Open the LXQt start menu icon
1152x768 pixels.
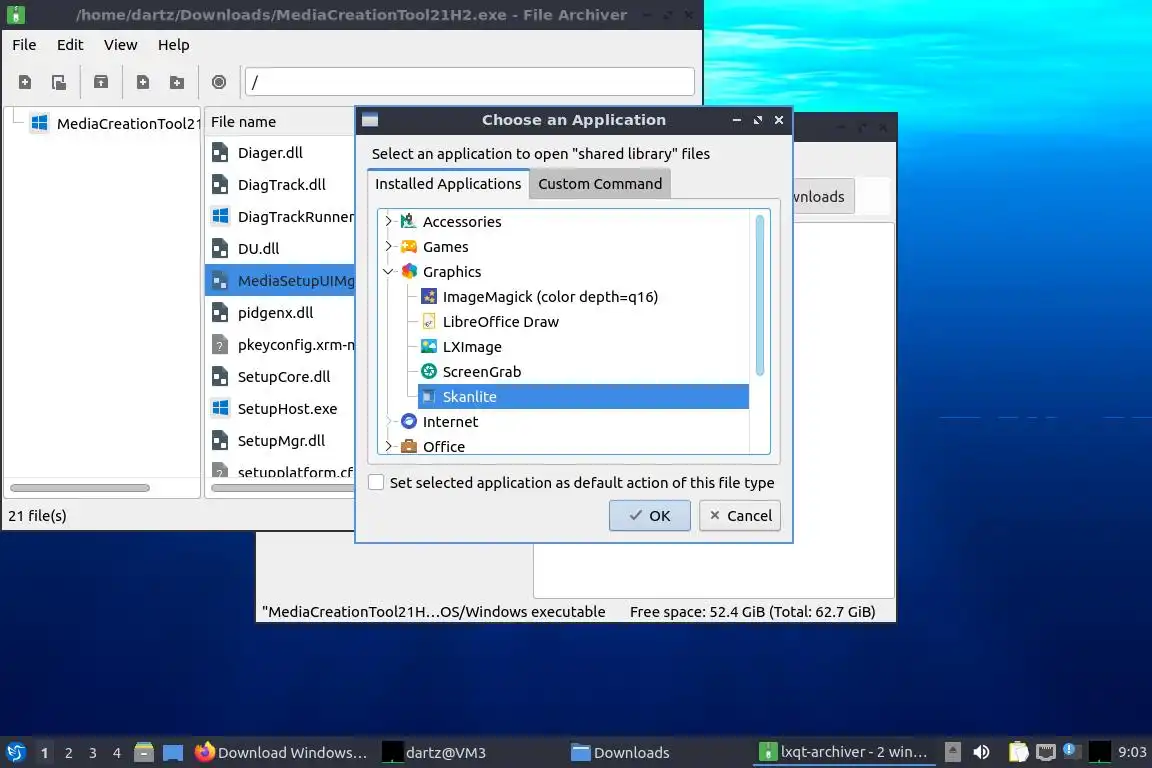(16, 753)
